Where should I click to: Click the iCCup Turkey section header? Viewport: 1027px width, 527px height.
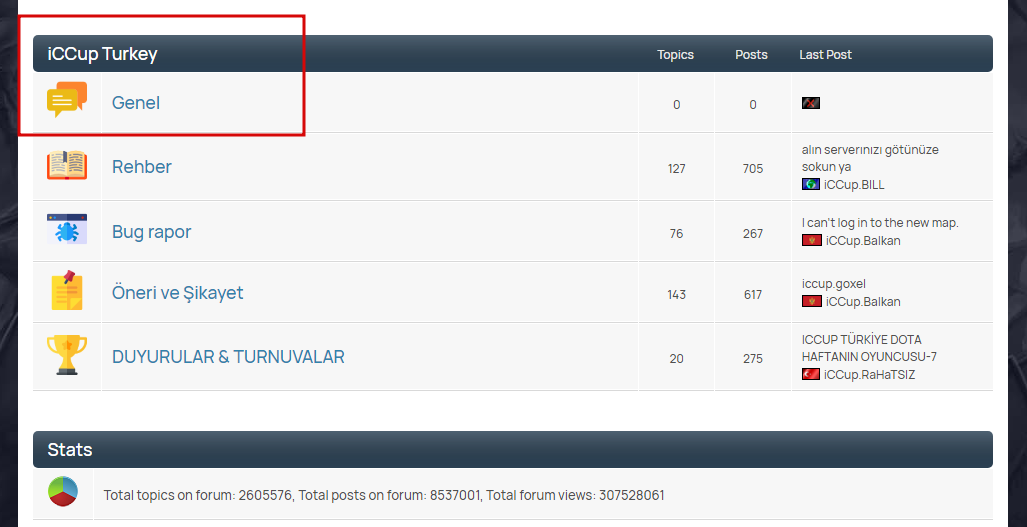click(x=102, y=54)
